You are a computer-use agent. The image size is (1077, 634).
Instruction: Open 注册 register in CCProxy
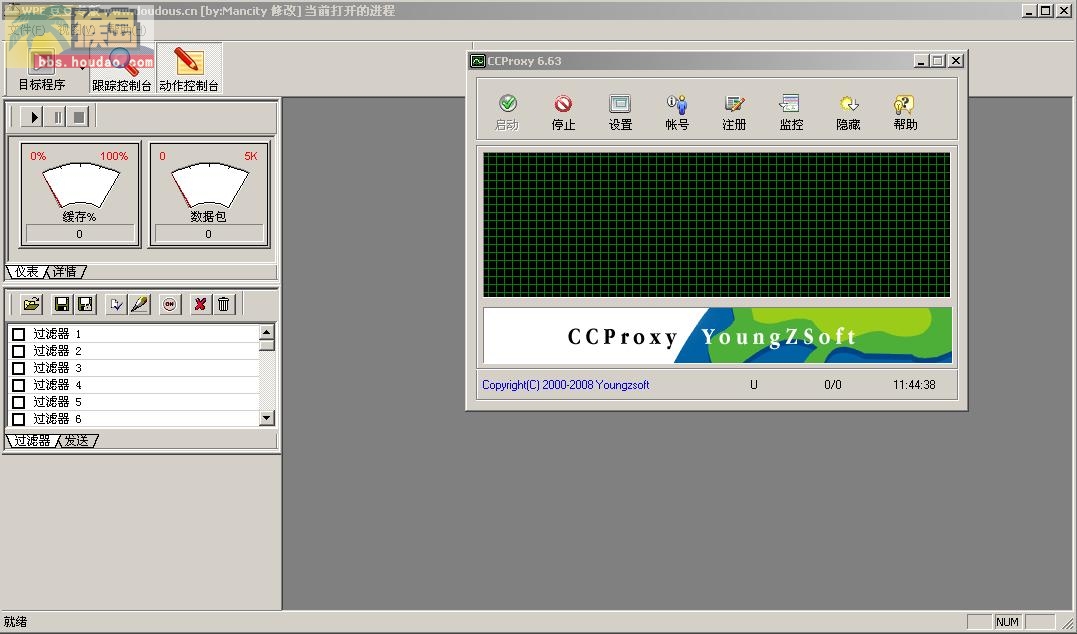tap(734, 112)
